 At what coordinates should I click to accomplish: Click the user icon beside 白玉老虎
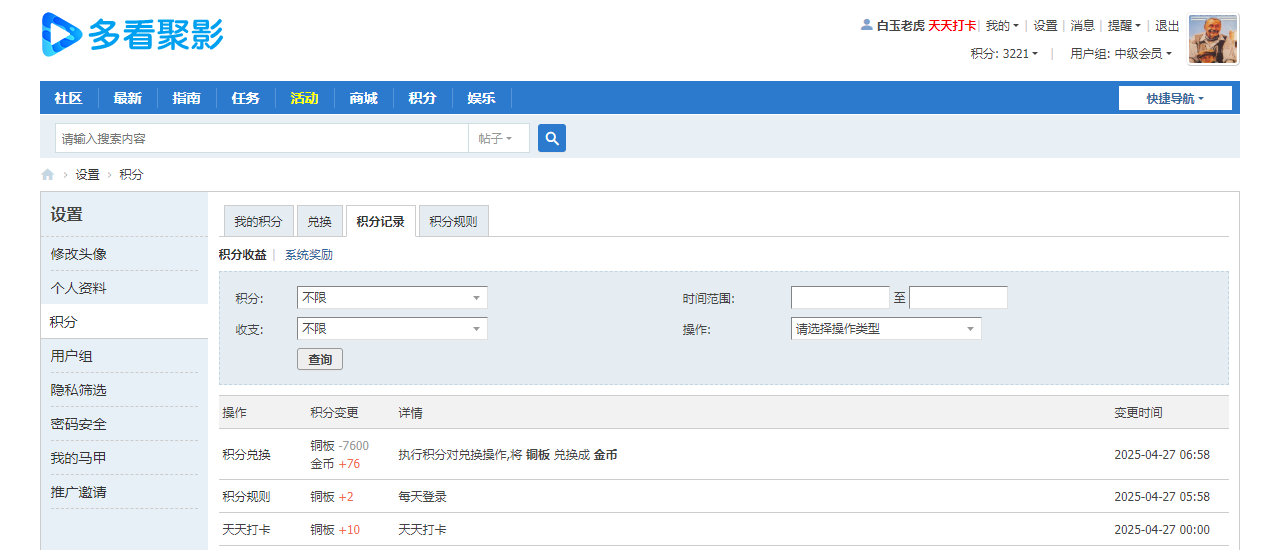866,25
